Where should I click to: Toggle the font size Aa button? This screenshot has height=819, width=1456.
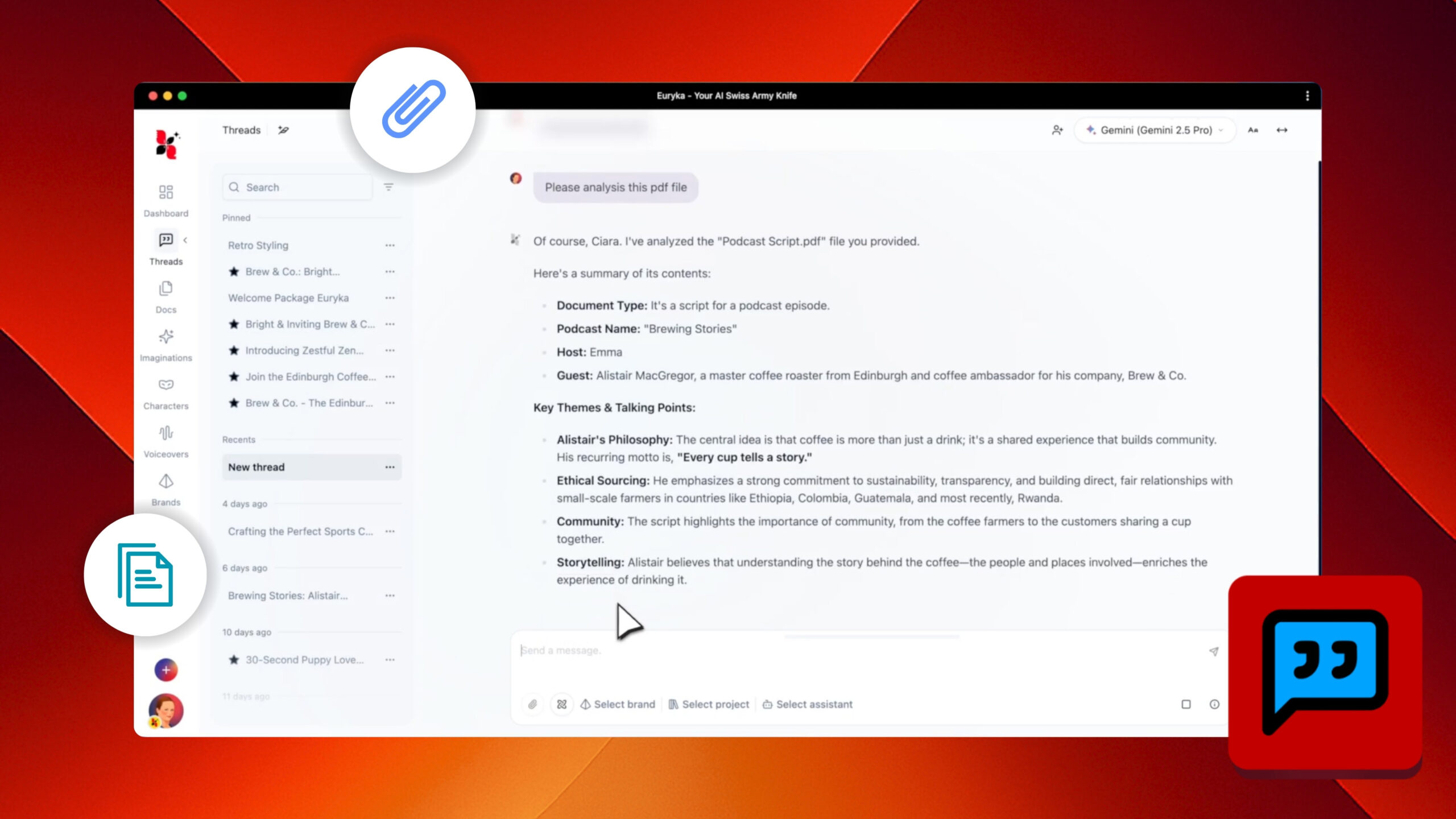1253,130
